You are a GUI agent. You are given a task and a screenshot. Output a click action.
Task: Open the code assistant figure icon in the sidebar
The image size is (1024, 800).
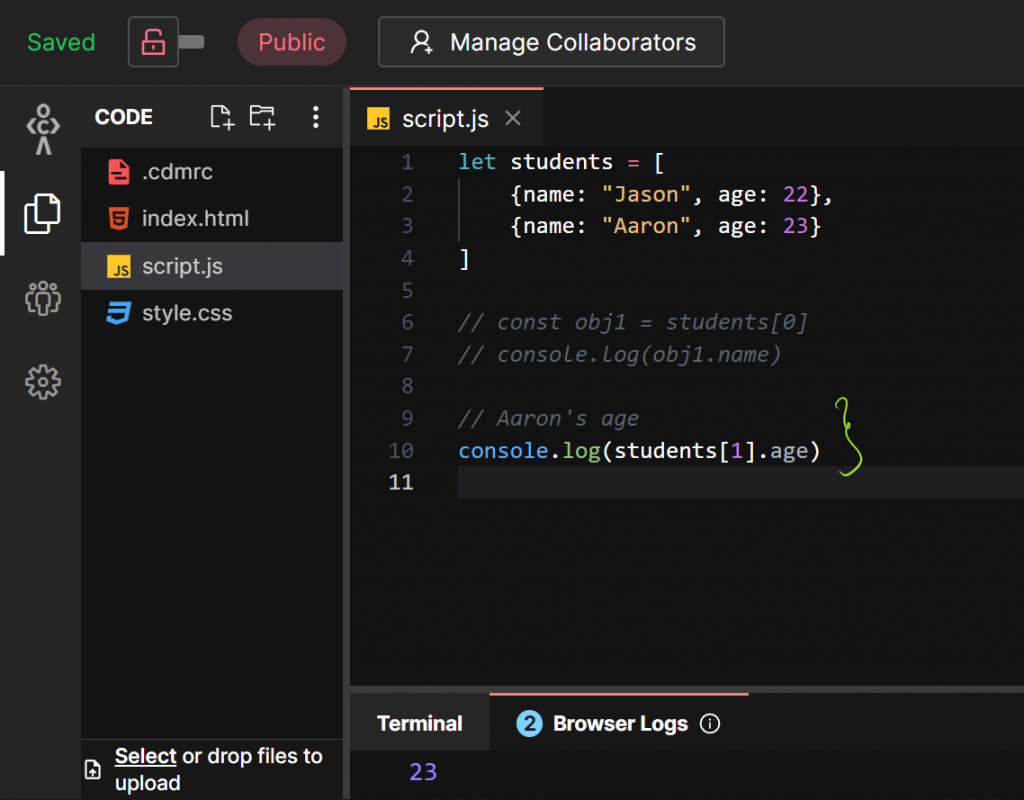43,129
